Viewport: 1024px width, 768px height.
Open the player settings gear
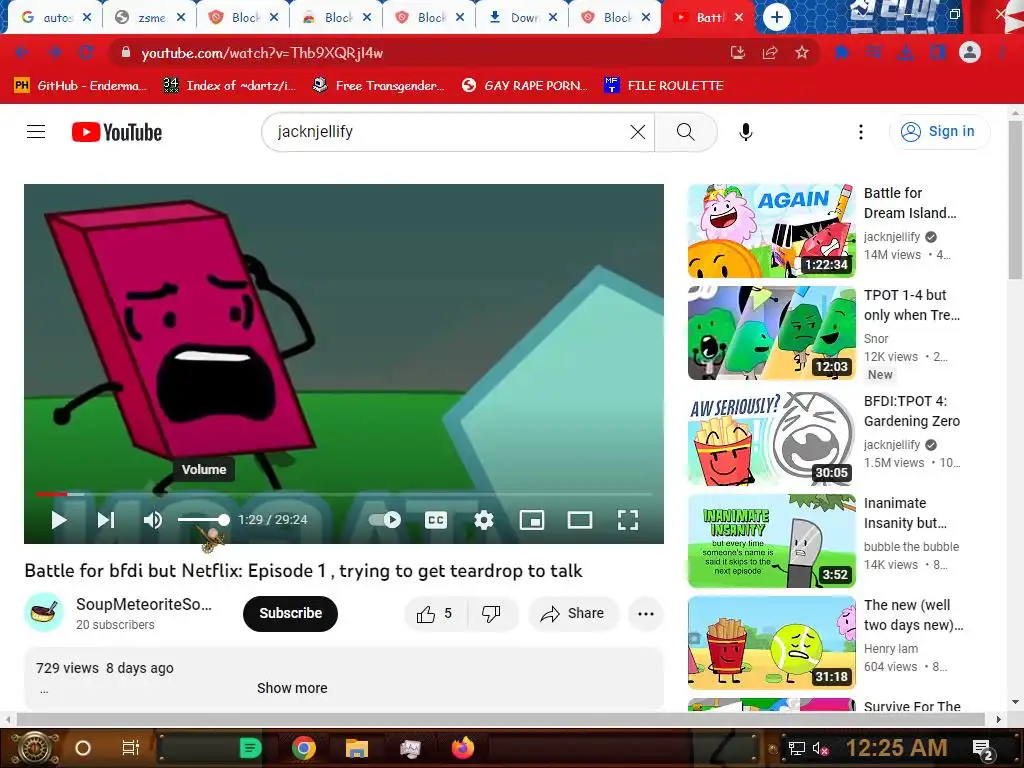click(x=484, y=520)
